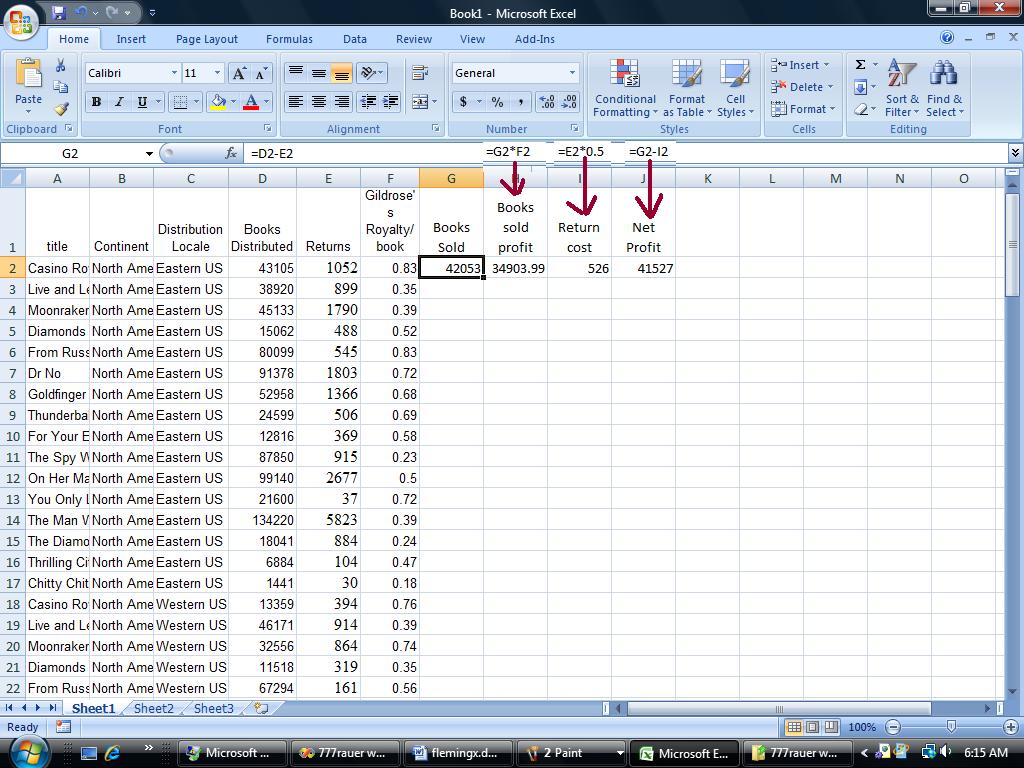Click the Office Button orb
The height and width of the screenshot is (768, 1024).
21,21
